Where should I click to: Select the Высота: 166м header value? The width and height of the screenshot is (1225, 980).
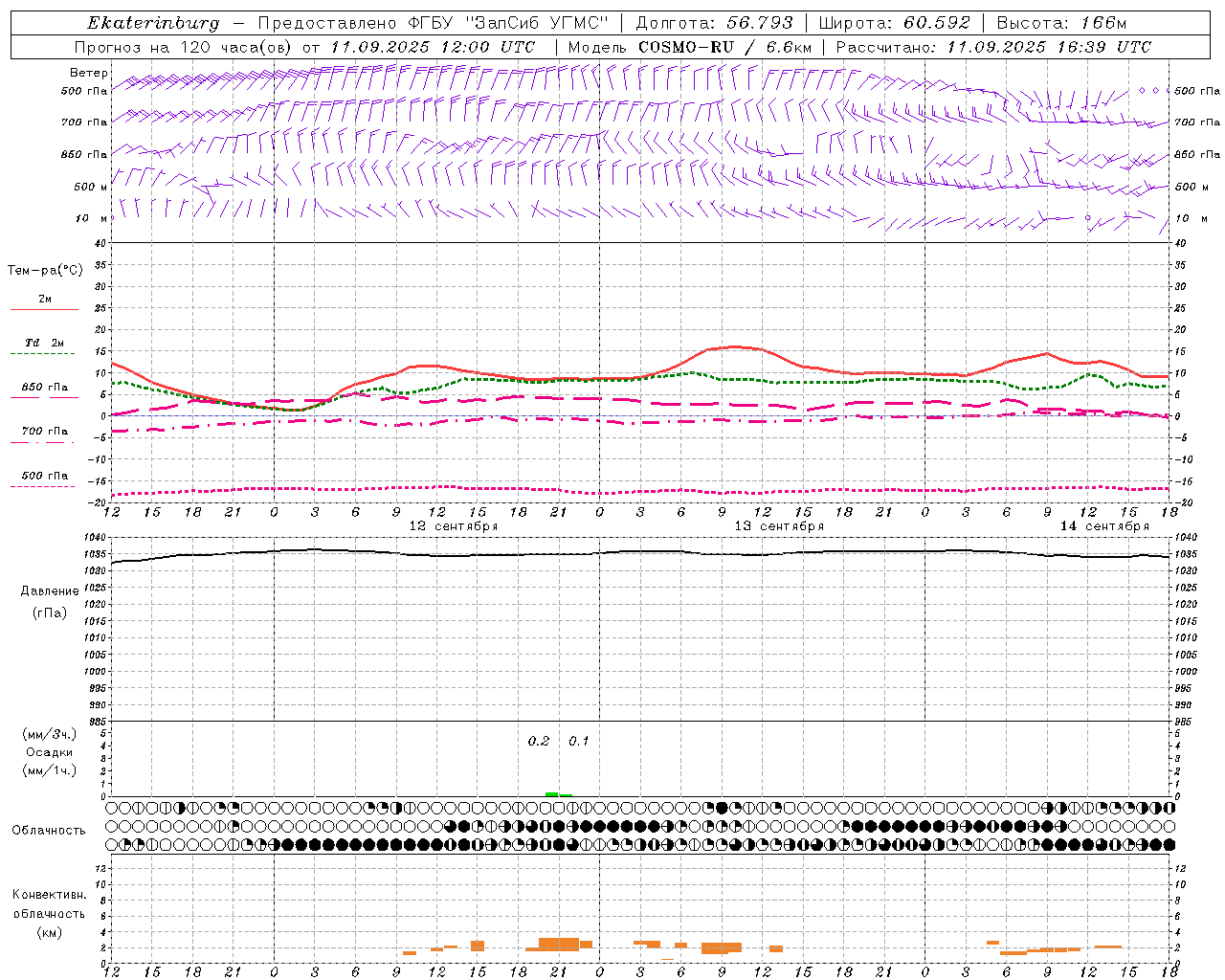coord(1061,23)
